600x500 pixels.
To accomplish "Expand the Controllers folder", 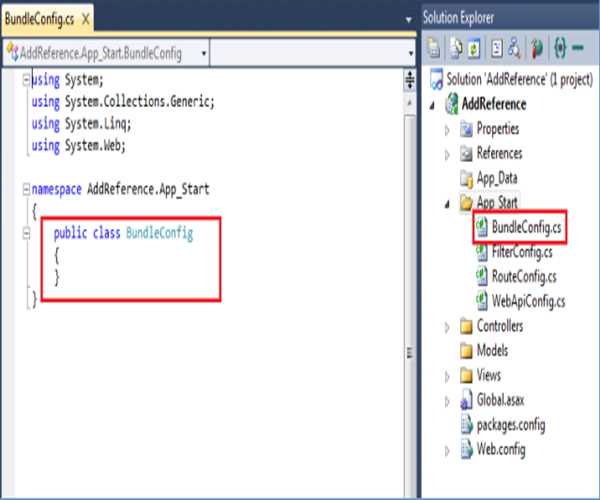I will point(446,326).
